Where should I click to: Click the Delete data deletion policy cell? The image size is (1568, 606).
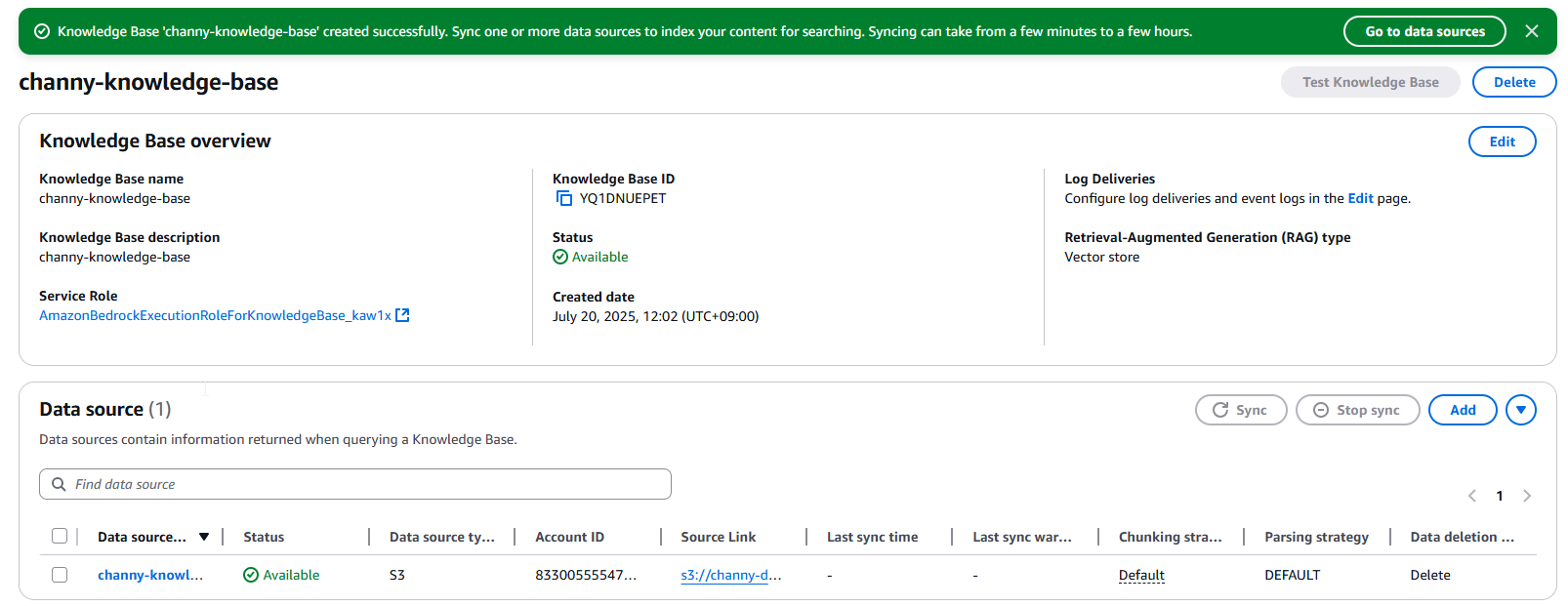(x=1430, y=575)
